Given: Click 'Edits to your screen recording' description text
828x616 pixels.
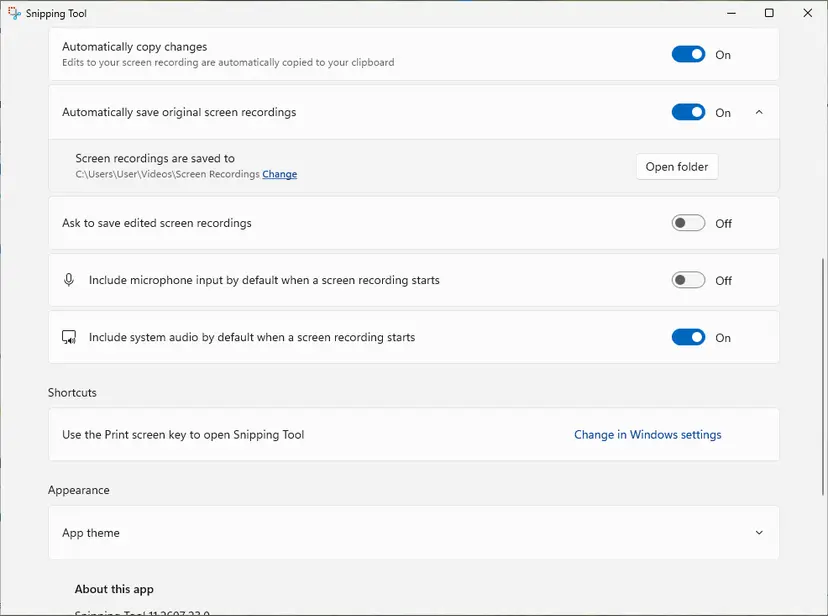Looking at the screenshot, I should pos(228,62).
